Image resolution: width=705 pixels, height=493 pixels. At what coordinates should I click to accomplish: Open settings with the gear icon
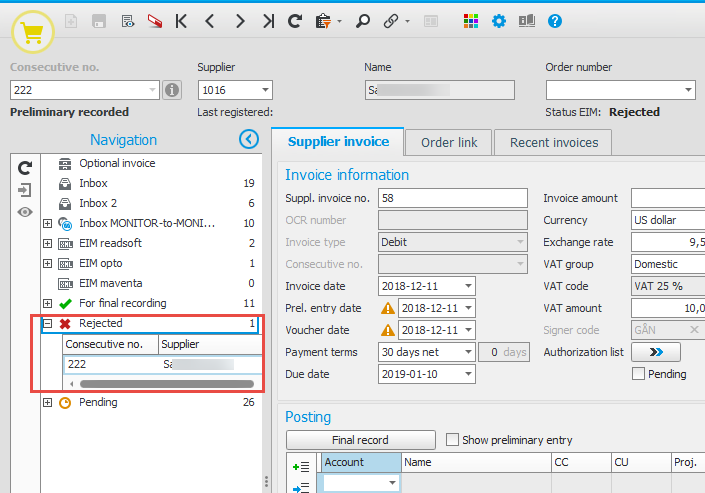point(499,21)
